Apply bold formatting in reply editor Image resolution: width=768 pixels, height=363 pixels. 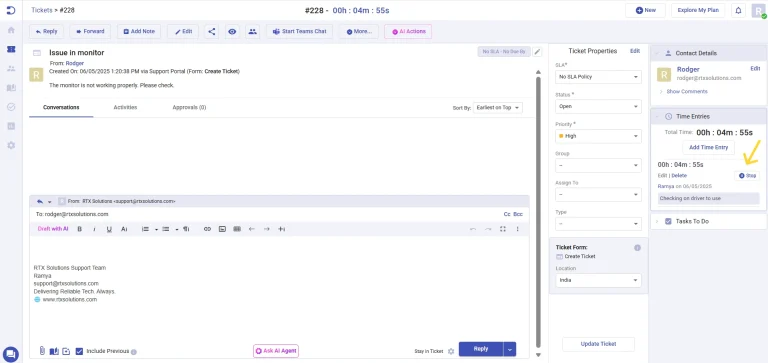coord(79,229)
